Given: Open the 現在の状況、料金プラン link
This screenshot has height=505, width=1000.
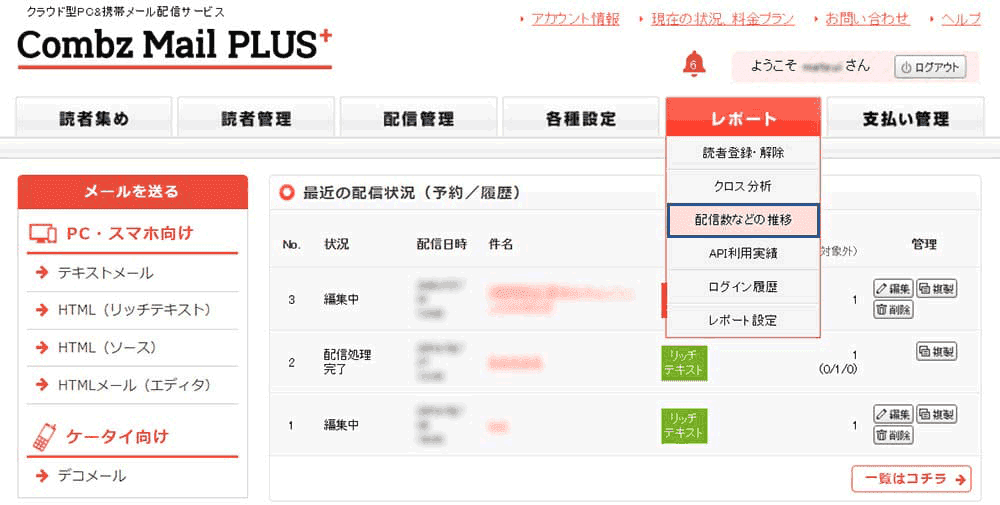Looking at the screenshot, I should point(723,19).
